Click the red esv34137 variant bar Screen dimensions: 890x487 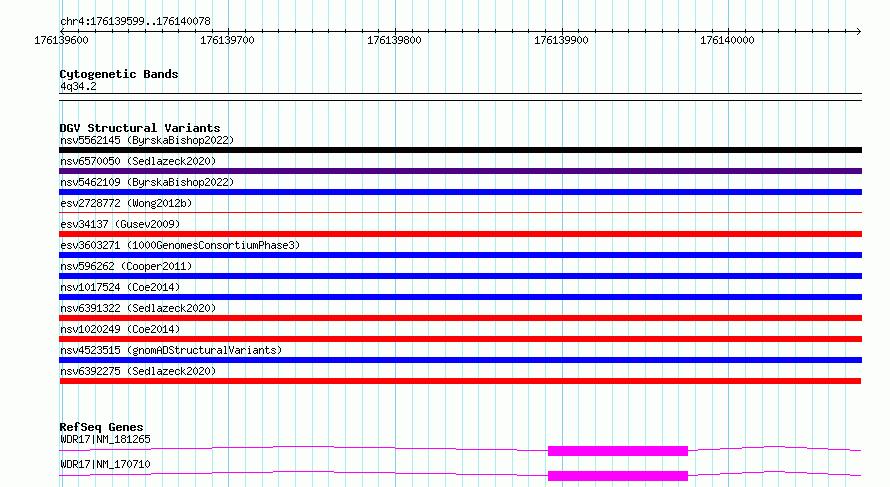(x=460, y=234)
